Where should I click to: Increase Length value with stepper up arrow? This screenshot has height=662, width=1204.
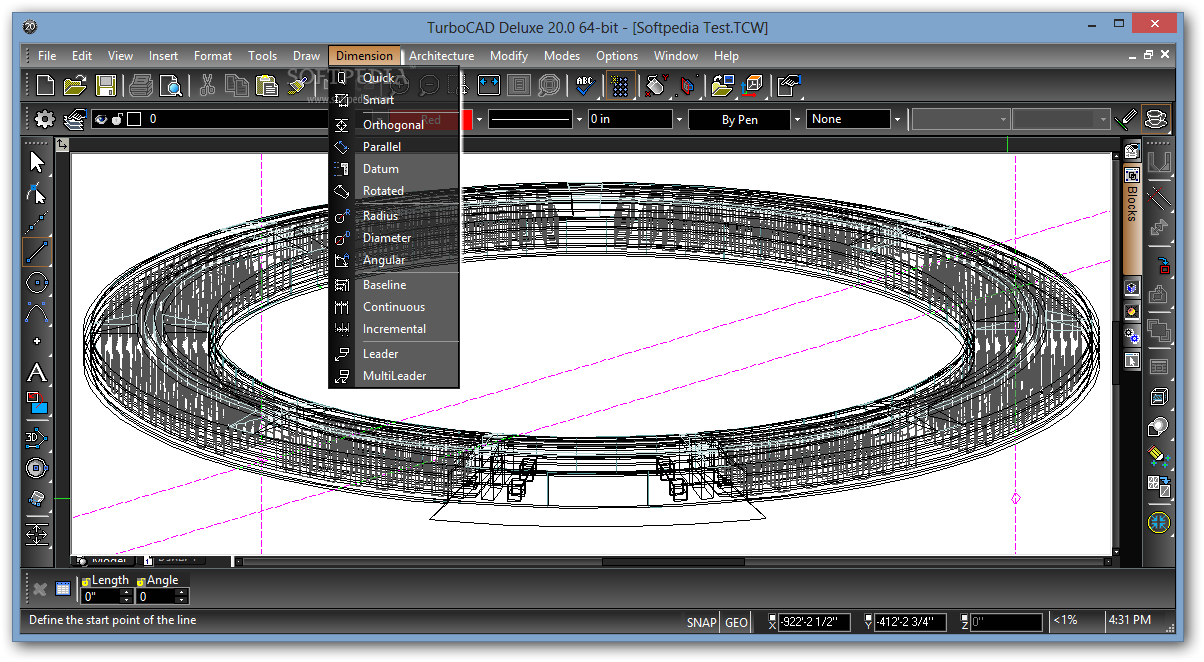(x=126, y=592)
